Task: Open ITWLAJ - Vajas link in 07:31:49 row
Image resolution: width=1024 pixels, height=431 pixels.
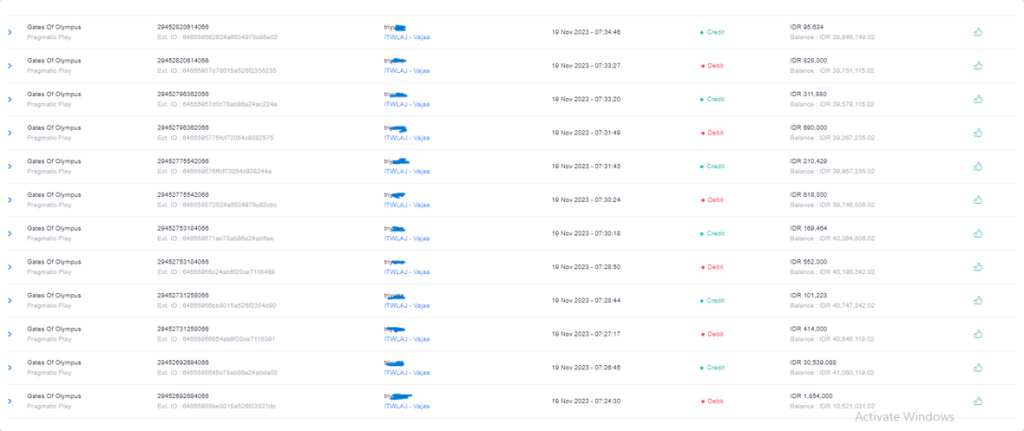Action: coord(407,138)
